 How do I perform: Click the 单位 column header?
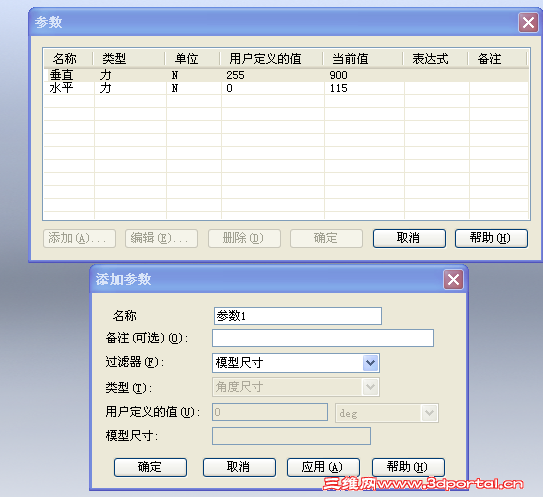click(193, 59)
